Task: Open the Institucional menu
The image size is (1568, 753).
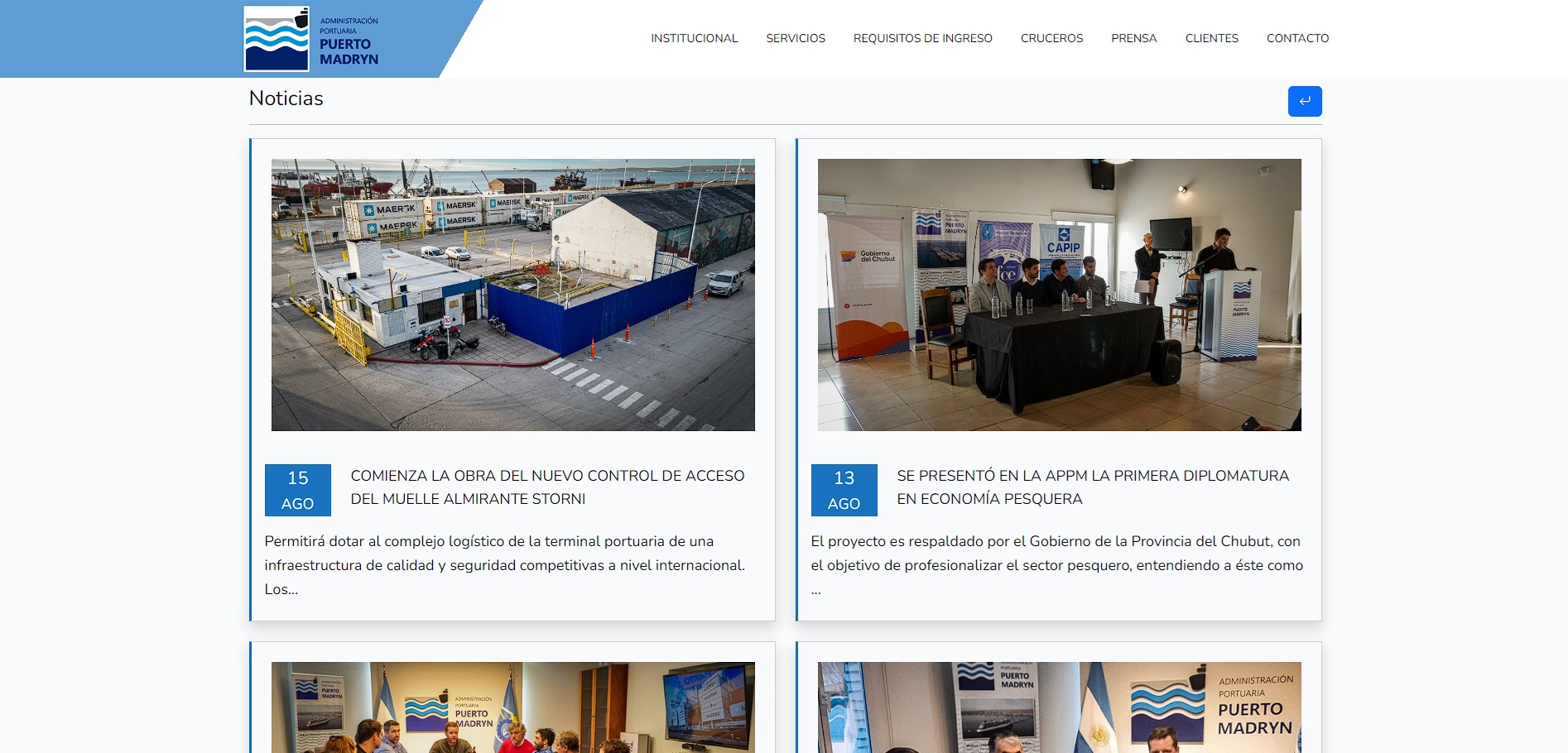Action: click(x=694, y=38)
